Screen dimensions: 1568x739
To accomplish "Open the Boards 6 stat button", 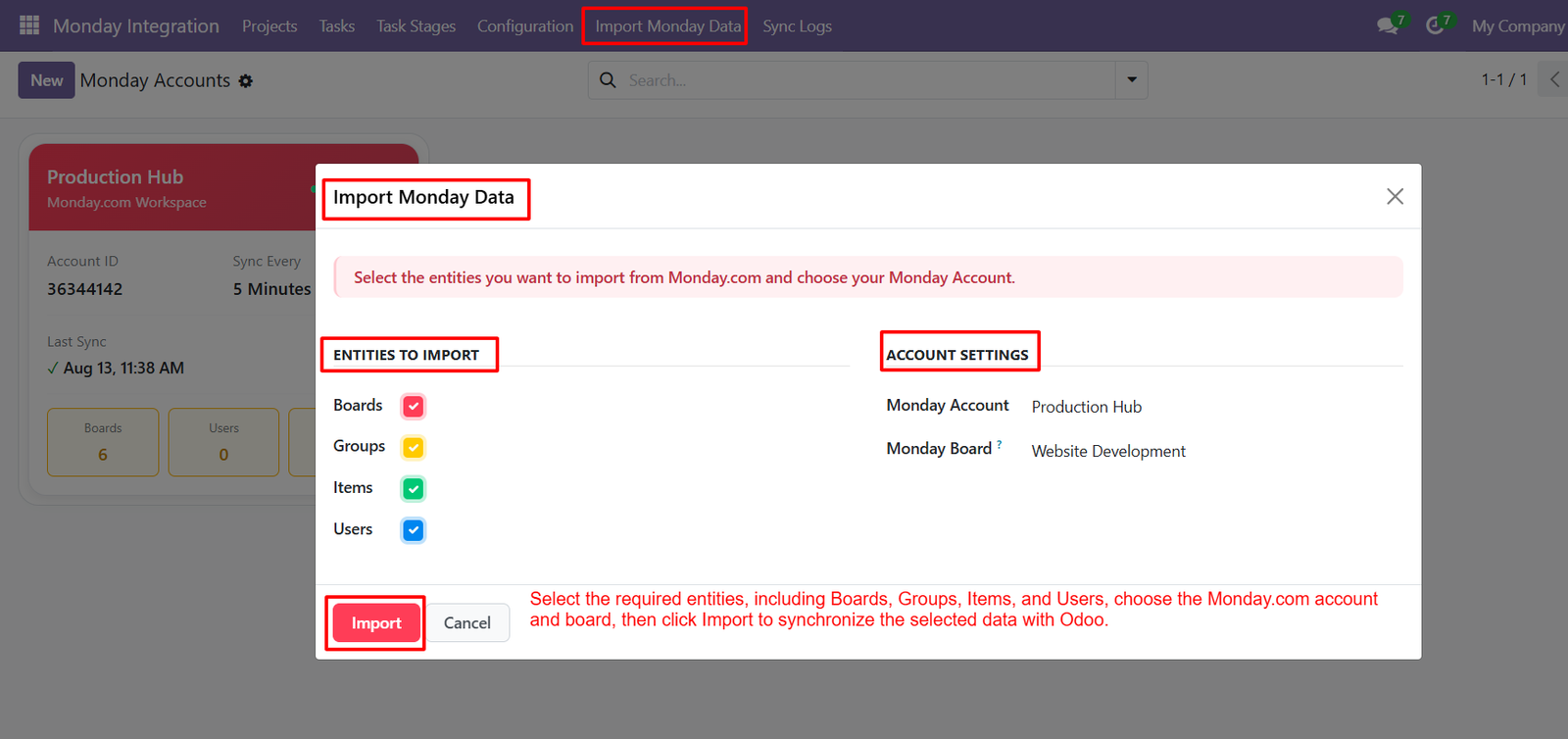I will (x=103, y=442).
